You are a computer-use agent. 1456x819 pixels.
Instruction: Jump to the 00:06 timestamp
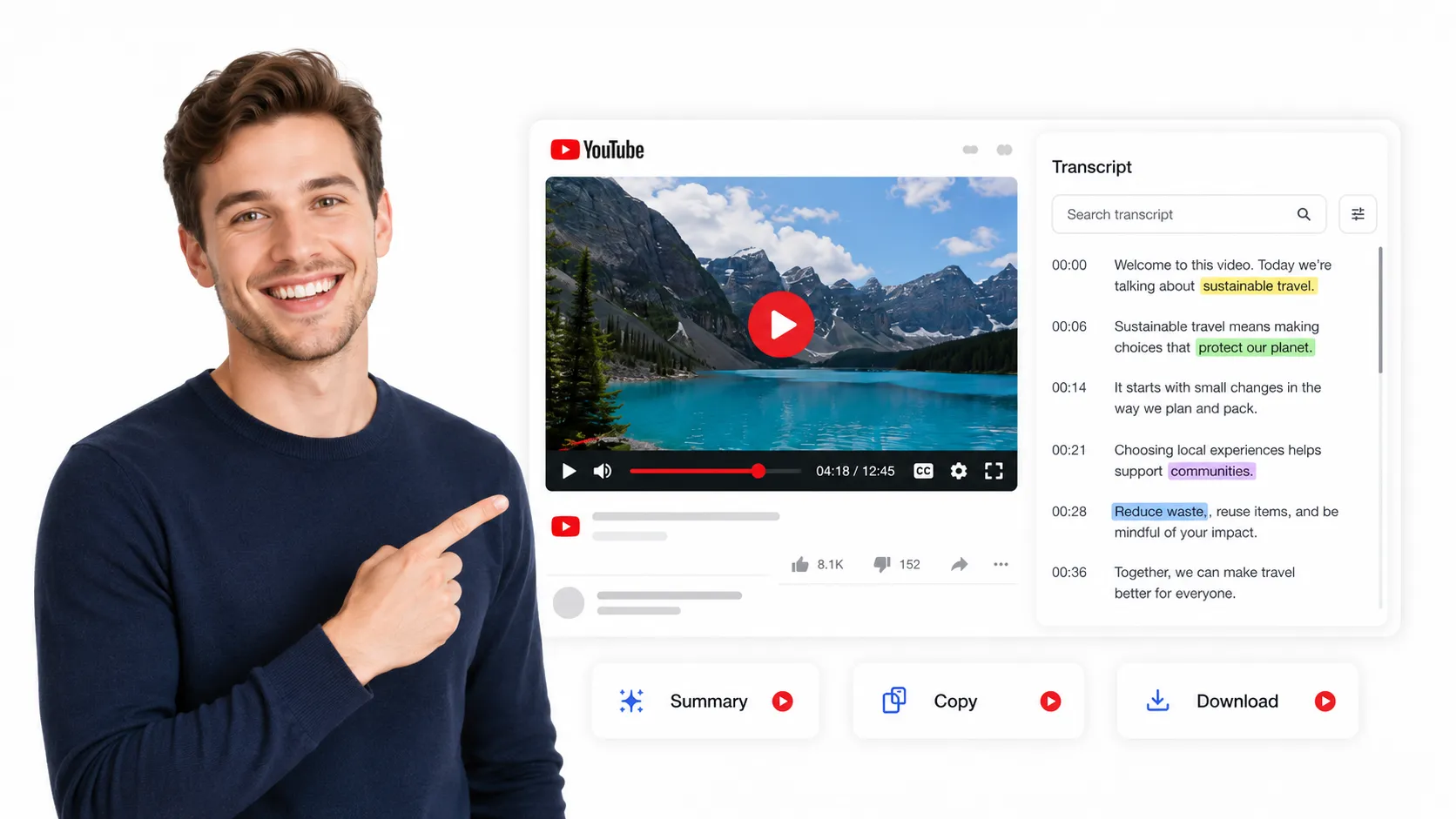1069,326
